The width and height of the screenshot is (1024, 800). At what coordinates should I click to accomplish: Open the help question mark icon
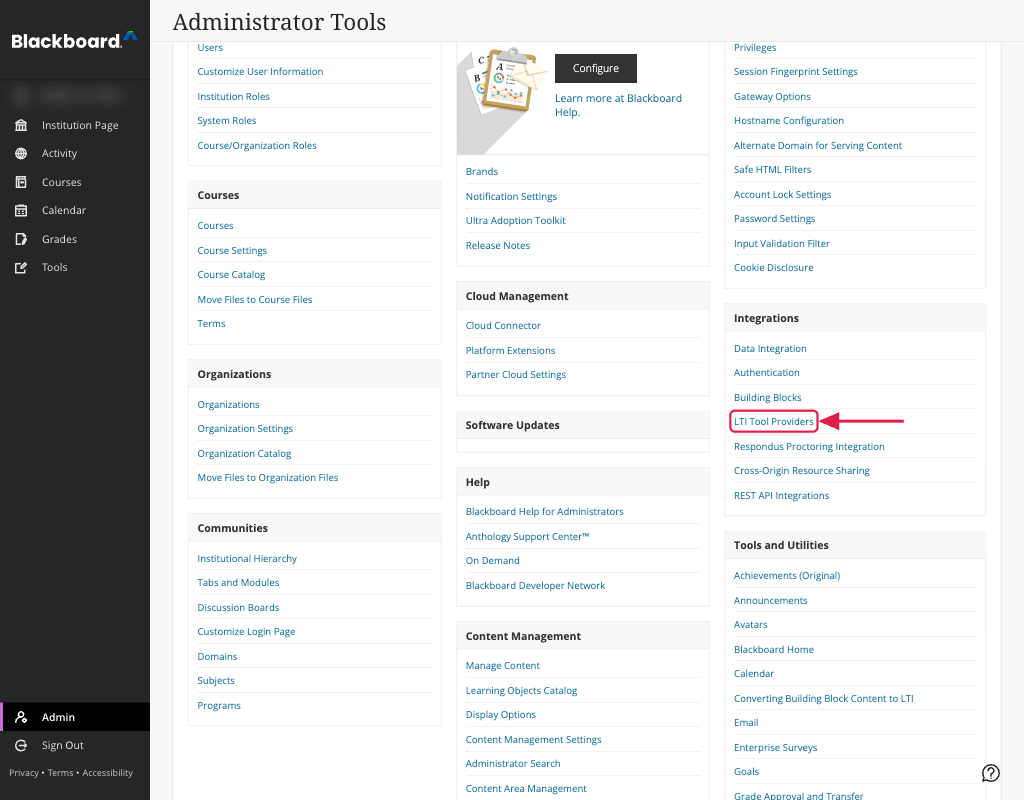(x=990, y=773)
